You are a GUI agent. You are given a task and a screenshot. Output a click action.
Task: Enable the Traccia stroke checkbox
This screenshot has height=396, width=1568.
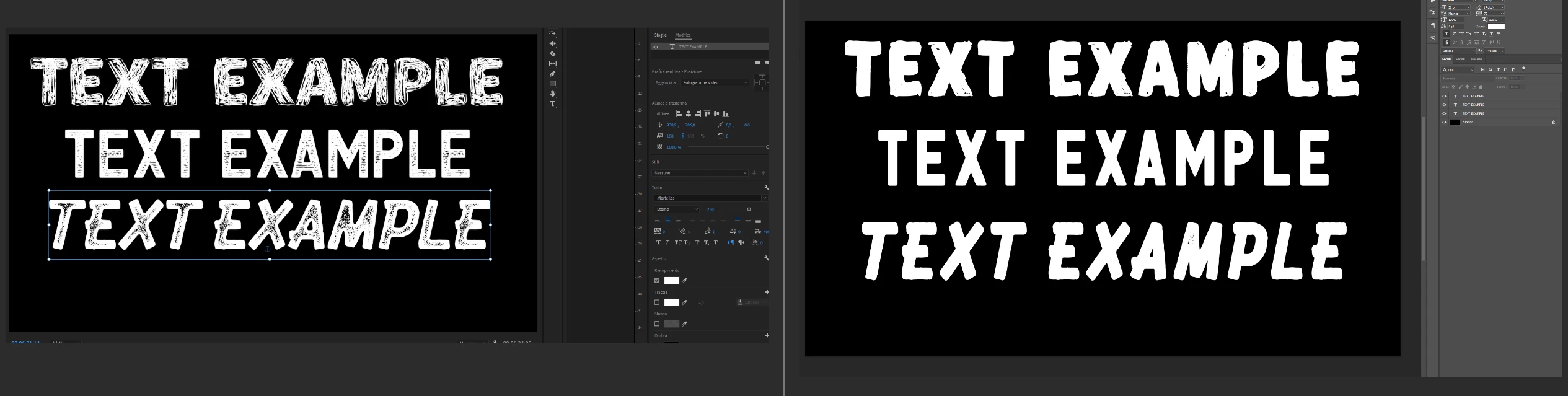click(x=657, y=302)
